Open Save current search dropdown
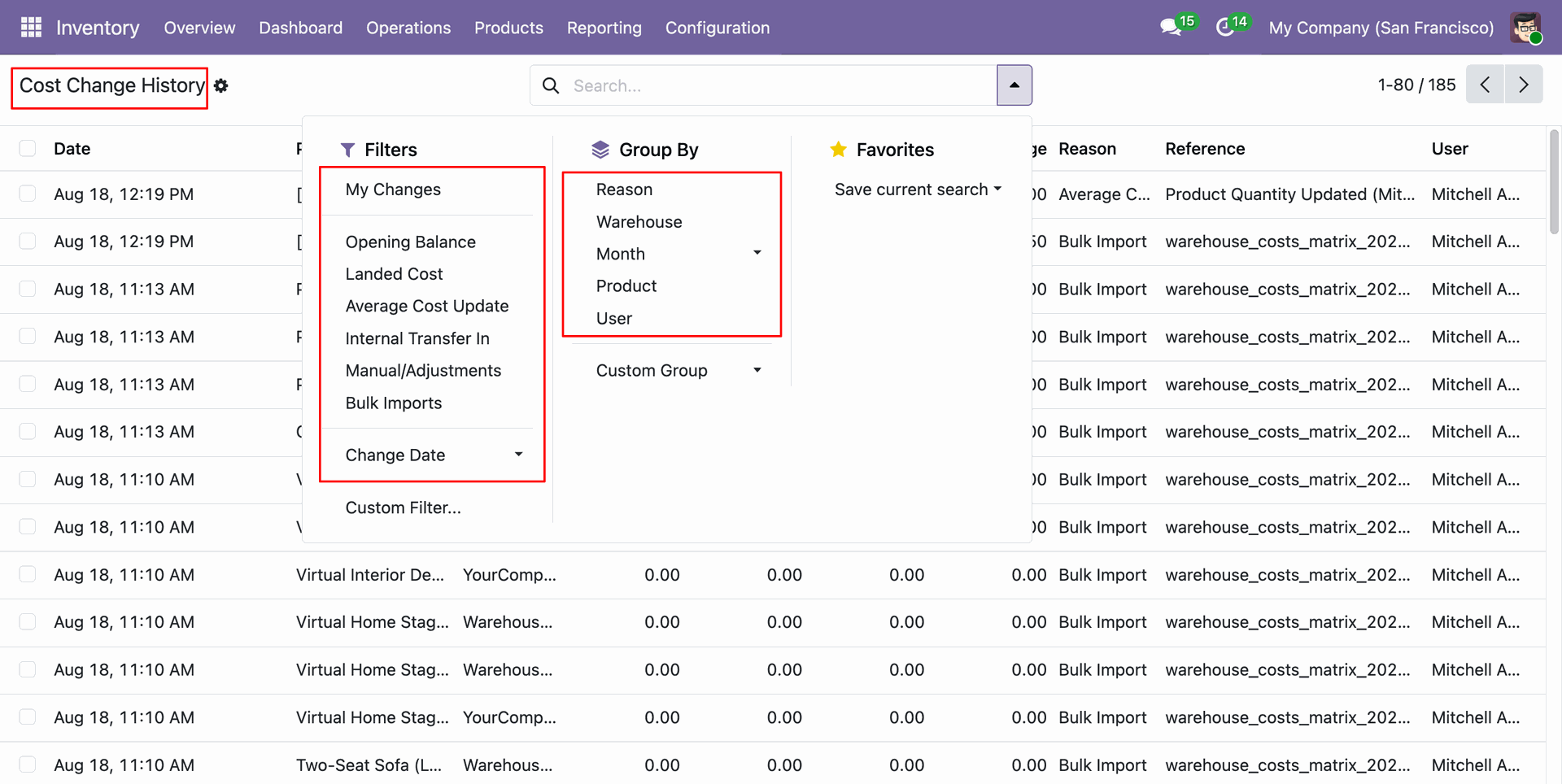 coord(918,189)
